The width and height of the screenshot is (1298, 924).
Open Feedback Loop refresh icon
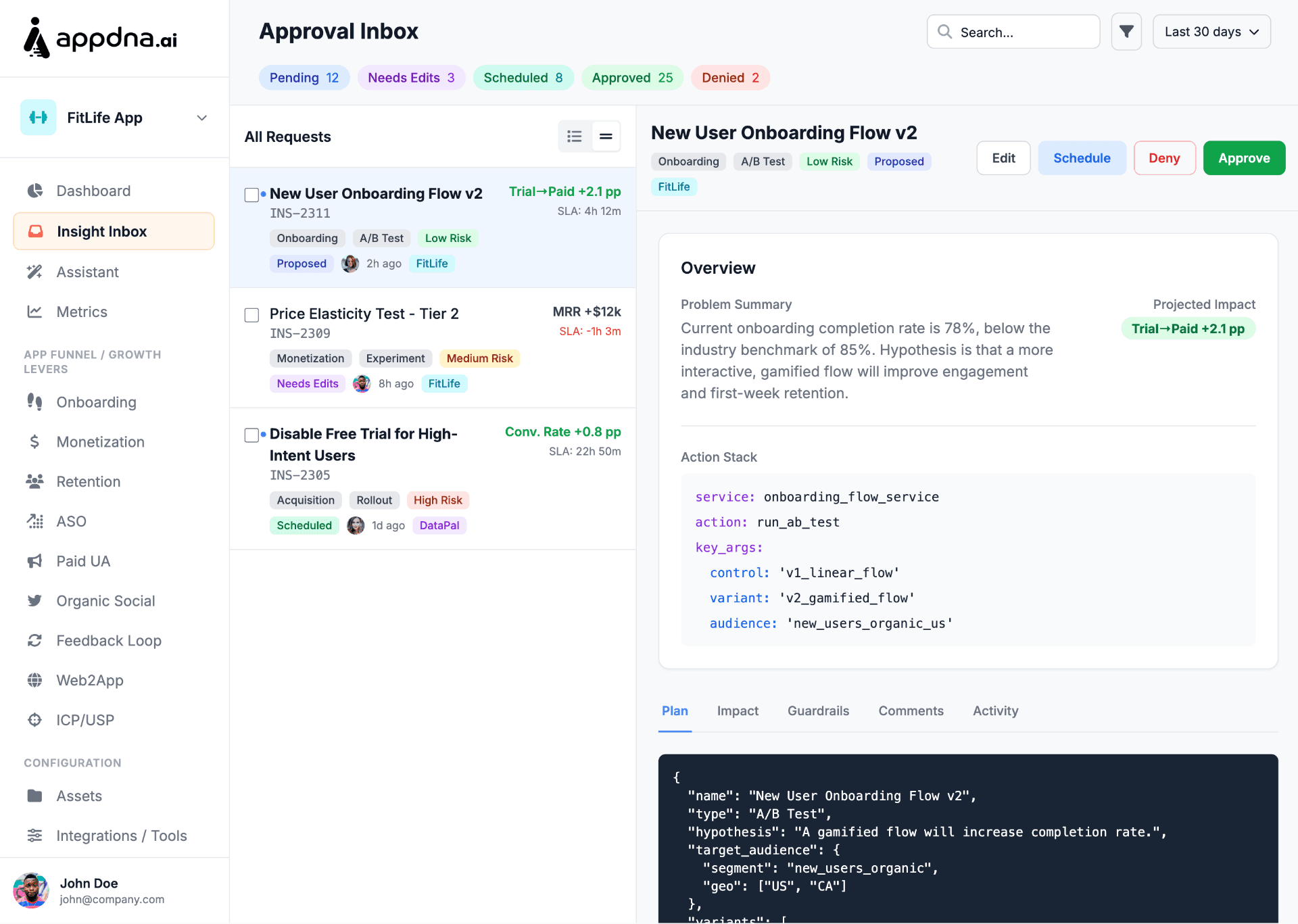(35, 640)
